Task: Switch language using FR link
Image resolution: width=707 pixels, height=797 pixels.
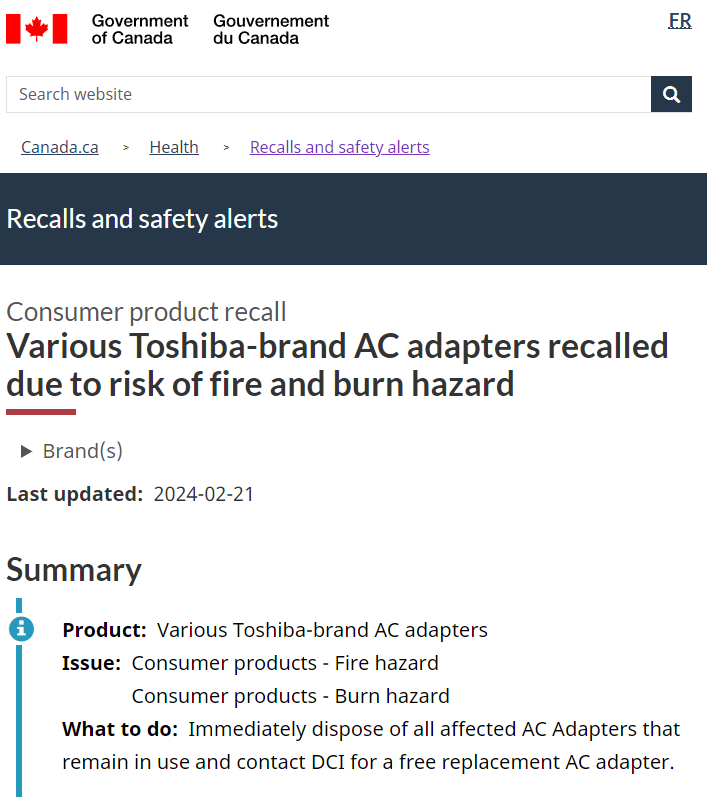Action: 680,21
